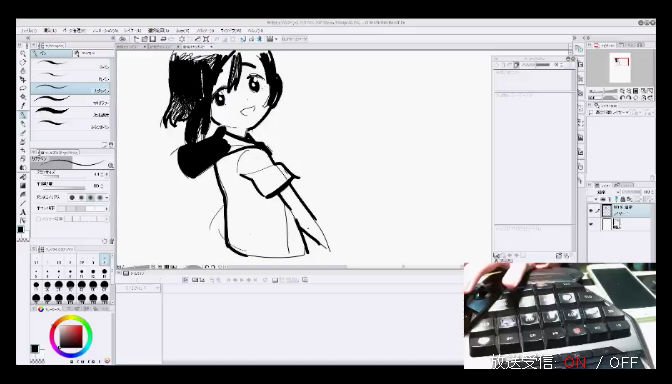The height and width of the screenshot is (384, 672).
Task: Toggle Snap to Grid in command bar
Action: tap(259, 39)
